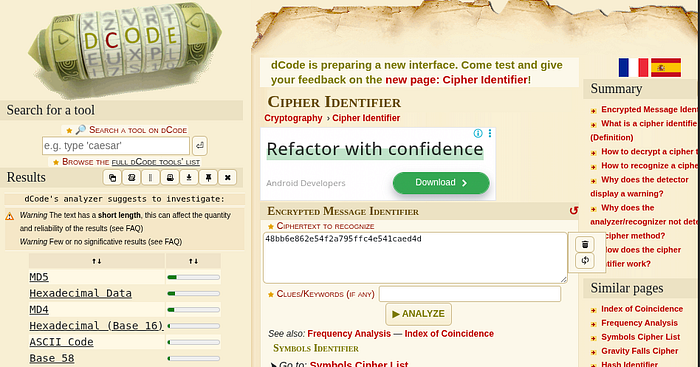Pin the results panel

[208, 178]
